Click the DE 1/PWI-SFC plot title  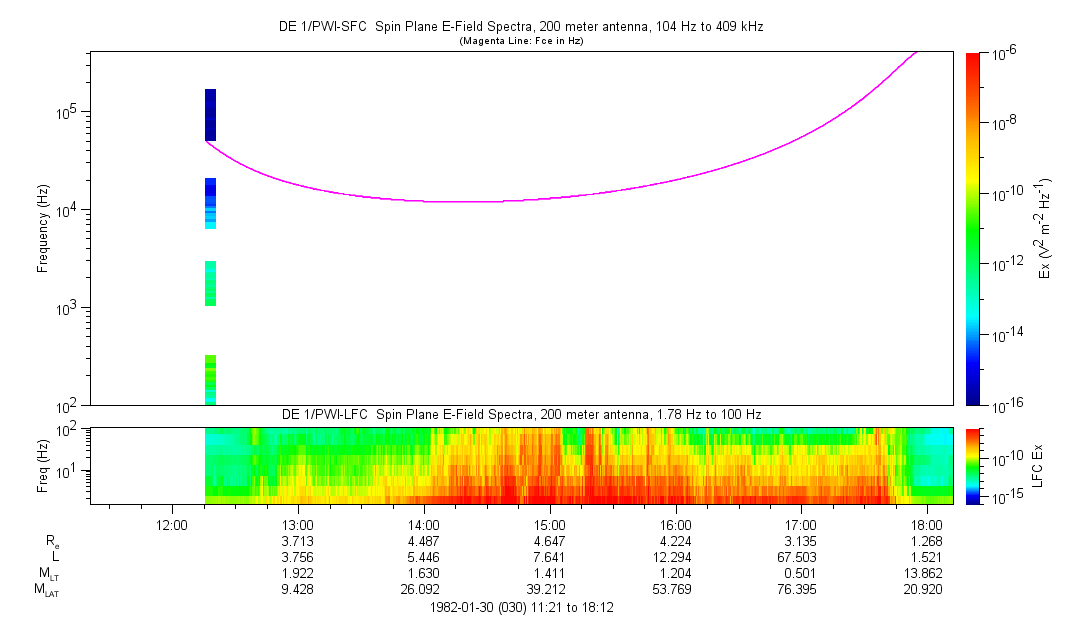click(520, 27)
